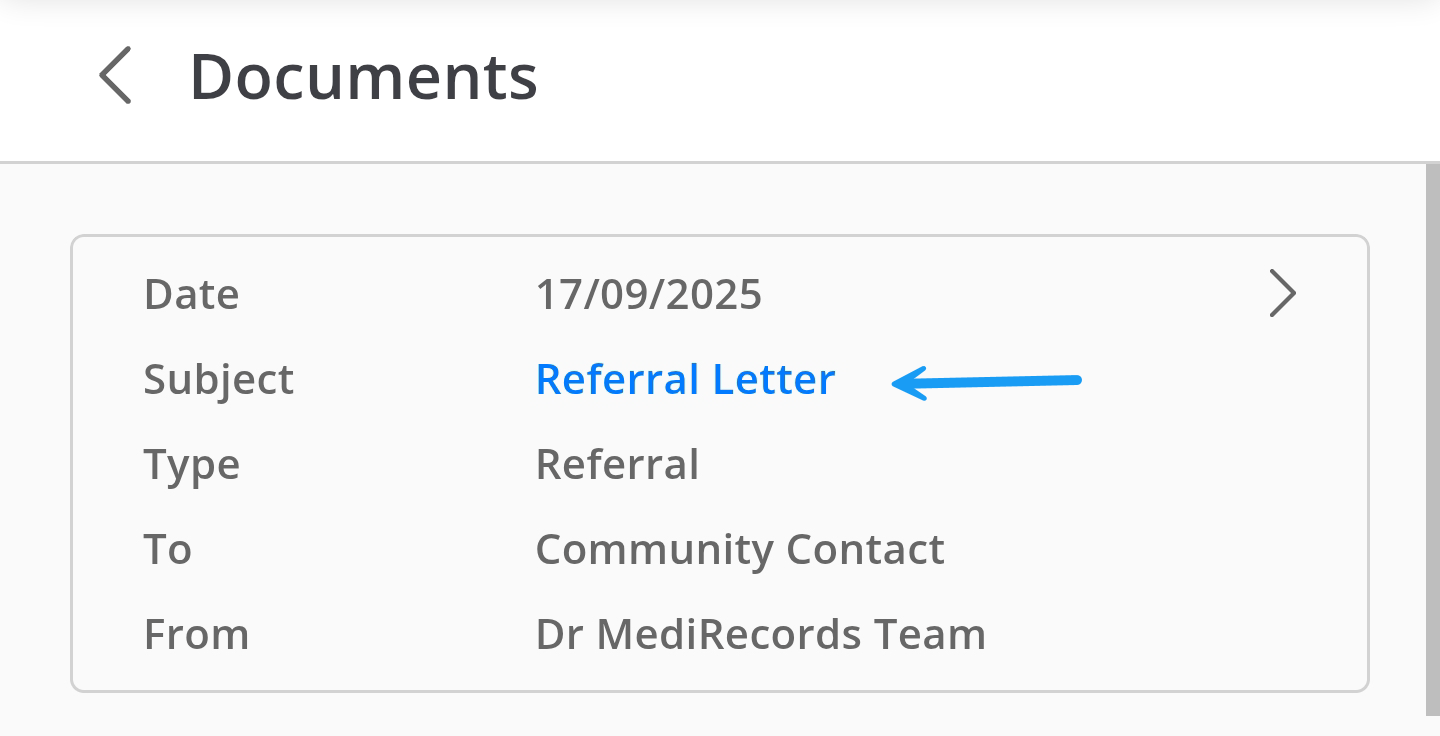Select the date value 17/09/2025
Image resolution: width=1440 pixels, height=736 pixels.
[648, 295]
